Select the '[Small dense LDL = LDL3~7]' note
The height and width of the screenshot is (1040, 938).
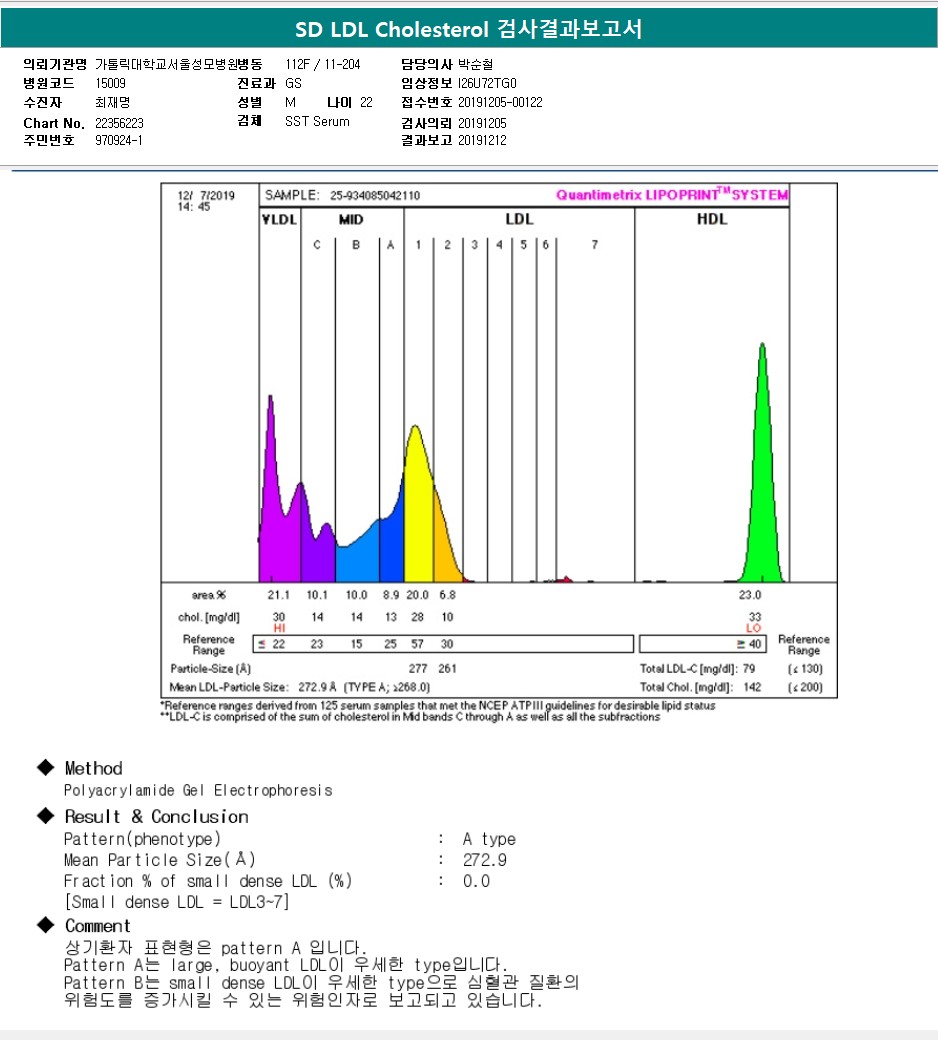[176, 902]
